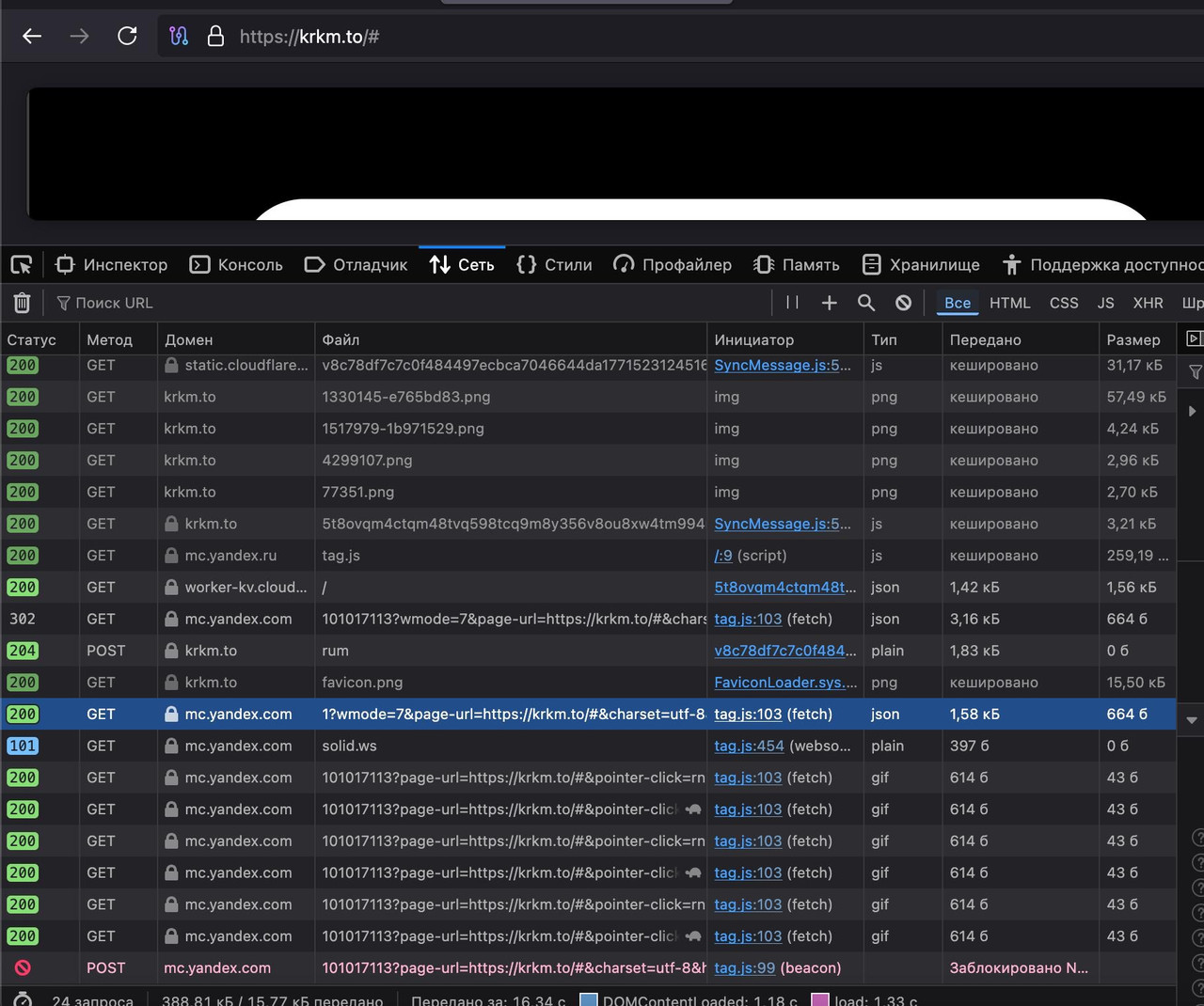Filter requests by CSS
The height and width of the screenshot is (1006, 1204).
(x=1064, y=303)
